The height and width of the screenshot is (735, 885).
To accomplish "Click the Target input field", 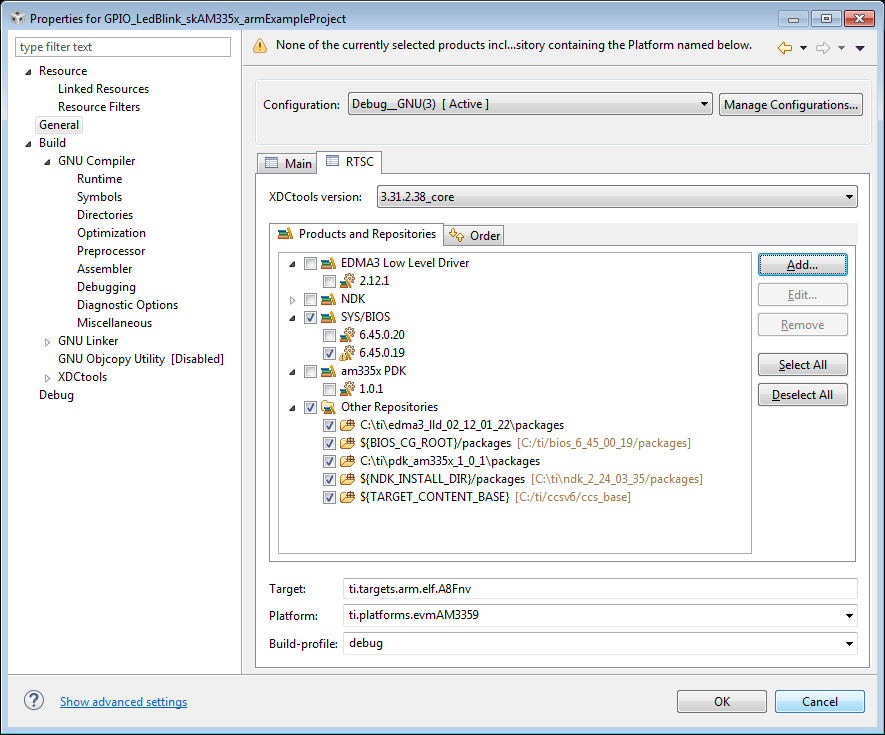I will [600, 588].
